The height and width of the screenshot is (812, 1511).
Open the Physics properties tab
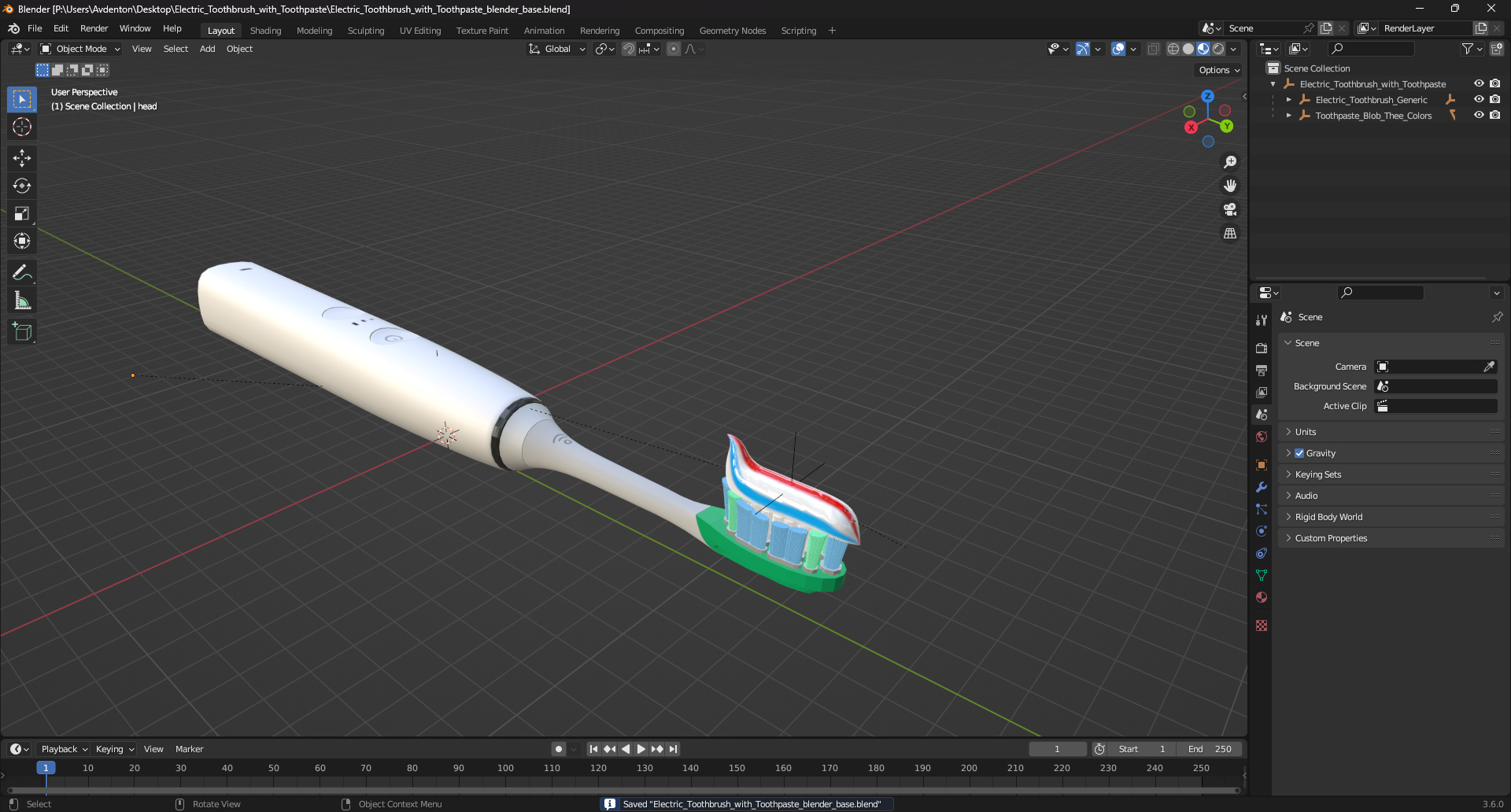click(1262, 531)
